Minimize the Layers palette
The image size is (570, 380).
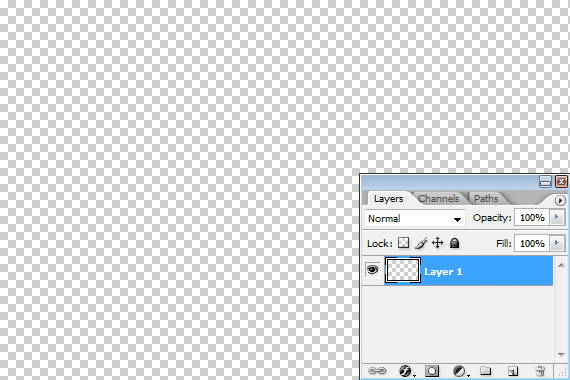click(x=545, y=181)
